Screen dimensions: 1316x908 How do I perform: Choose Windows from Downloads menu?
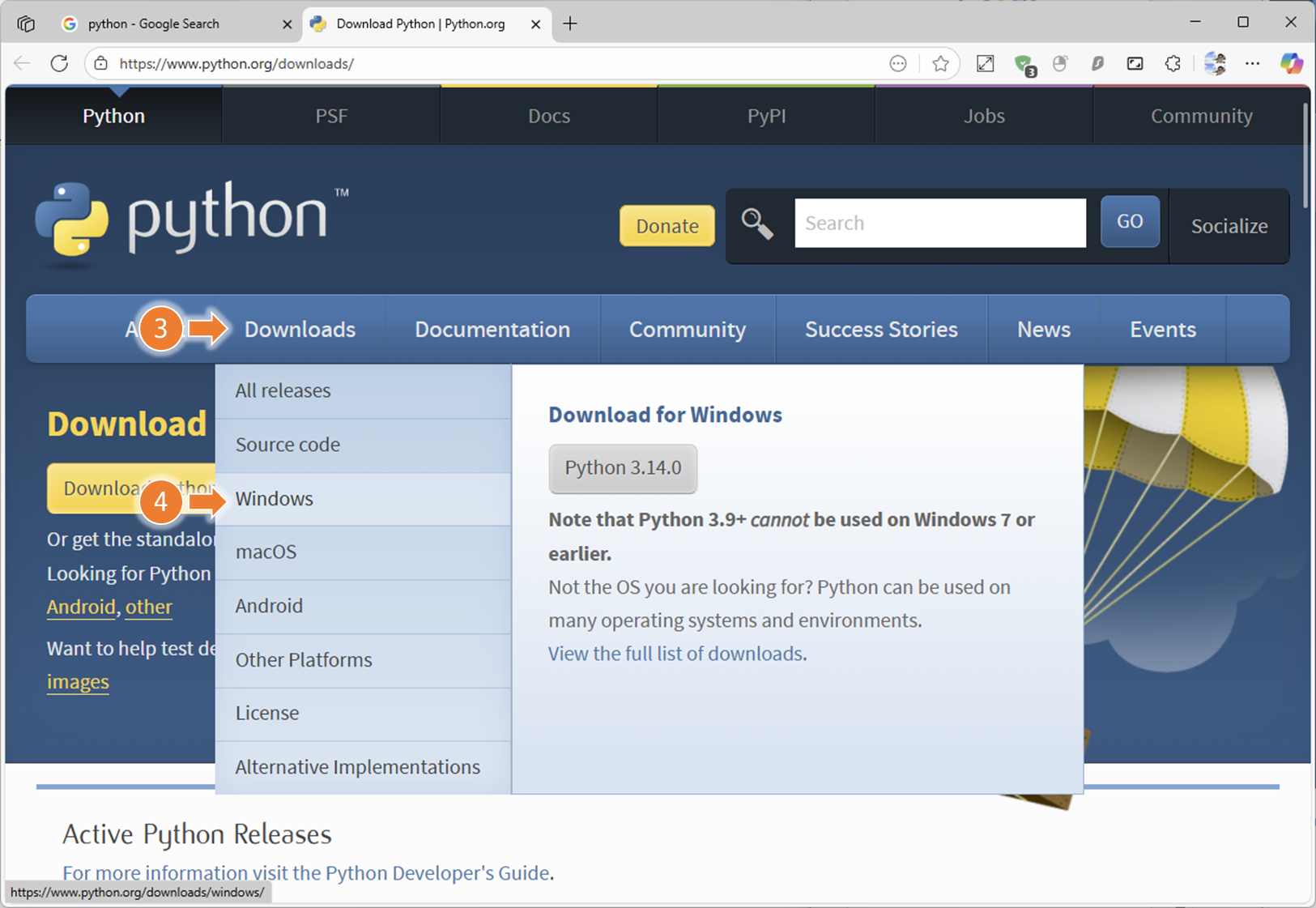pos(363,499)
